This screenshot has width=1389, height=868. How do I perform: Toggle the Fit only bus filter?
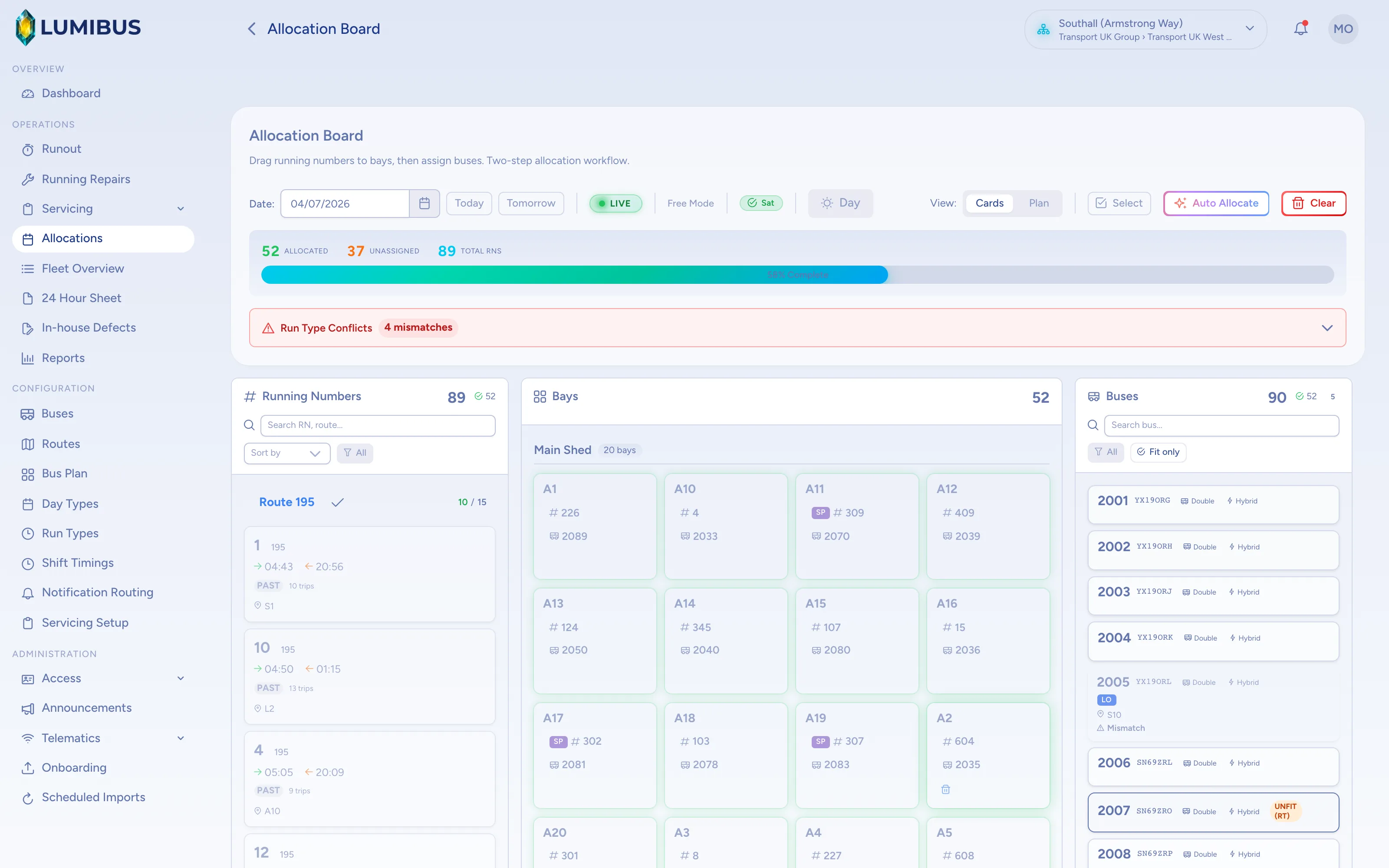pos(1158,452)
